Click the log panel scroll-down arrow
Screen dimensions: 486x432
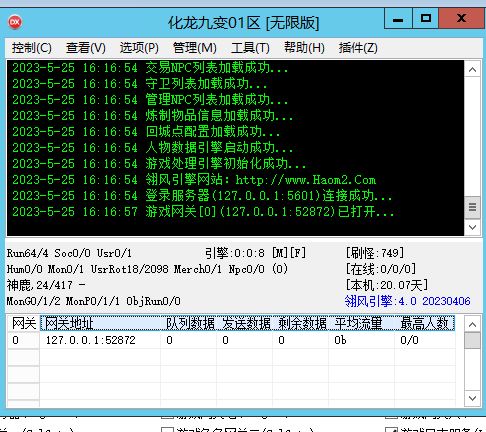(472, 227)
